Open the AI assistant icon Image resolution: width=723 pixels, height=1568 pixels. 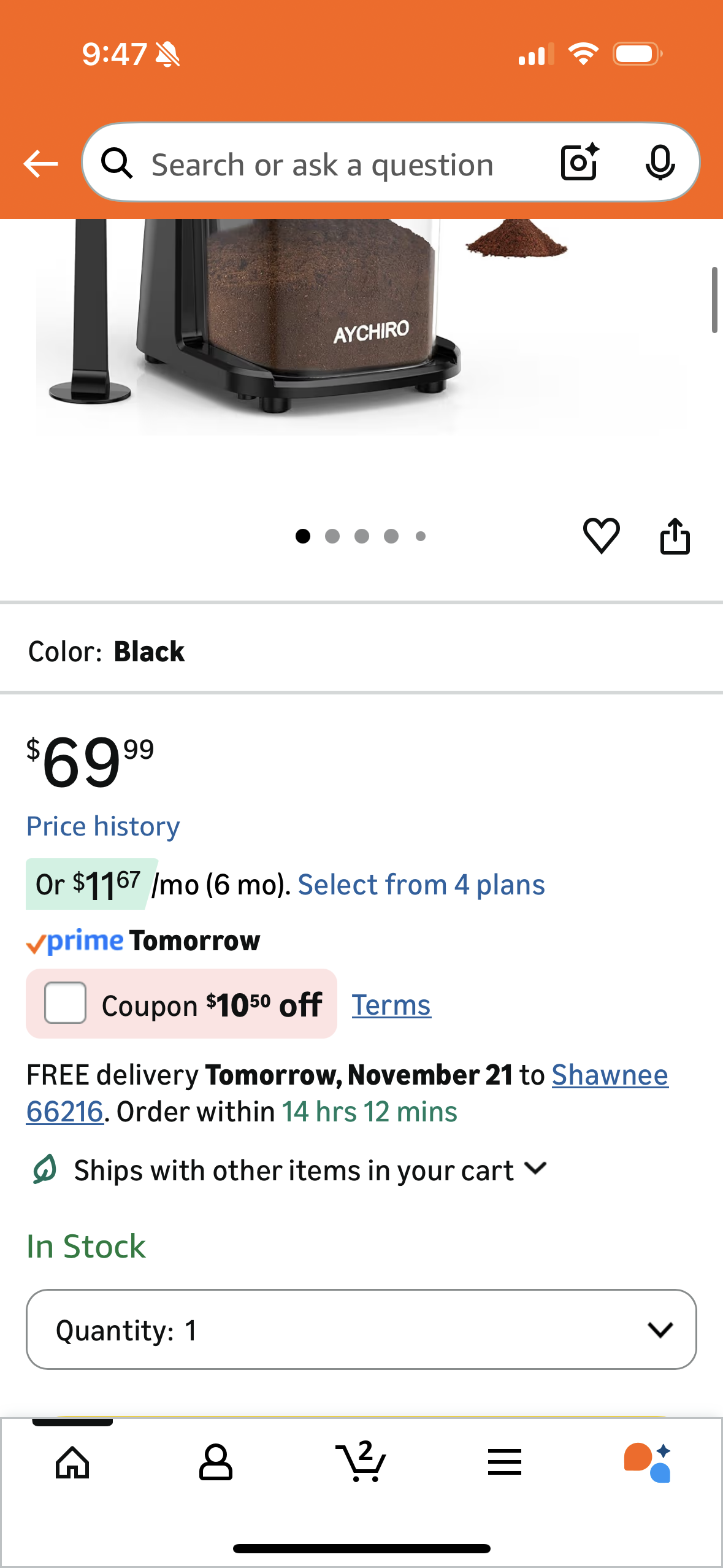click(648, 1462)
